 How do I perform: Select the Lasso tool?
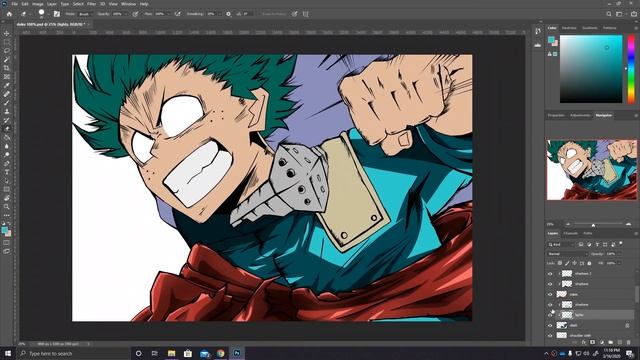click(x=7, y=51)
